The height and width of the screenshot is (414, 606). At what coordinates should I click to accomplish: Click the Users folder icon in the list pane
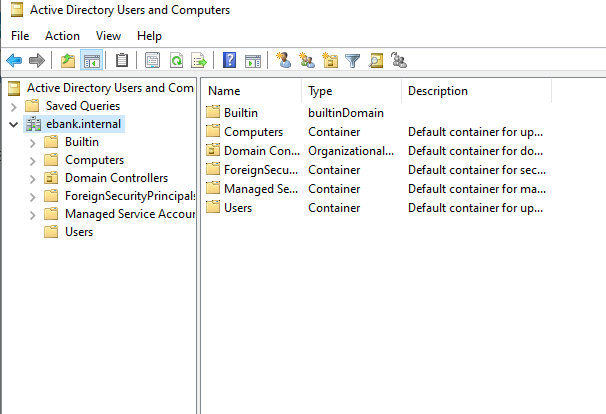pyautogui.click(x=213, y=207)
